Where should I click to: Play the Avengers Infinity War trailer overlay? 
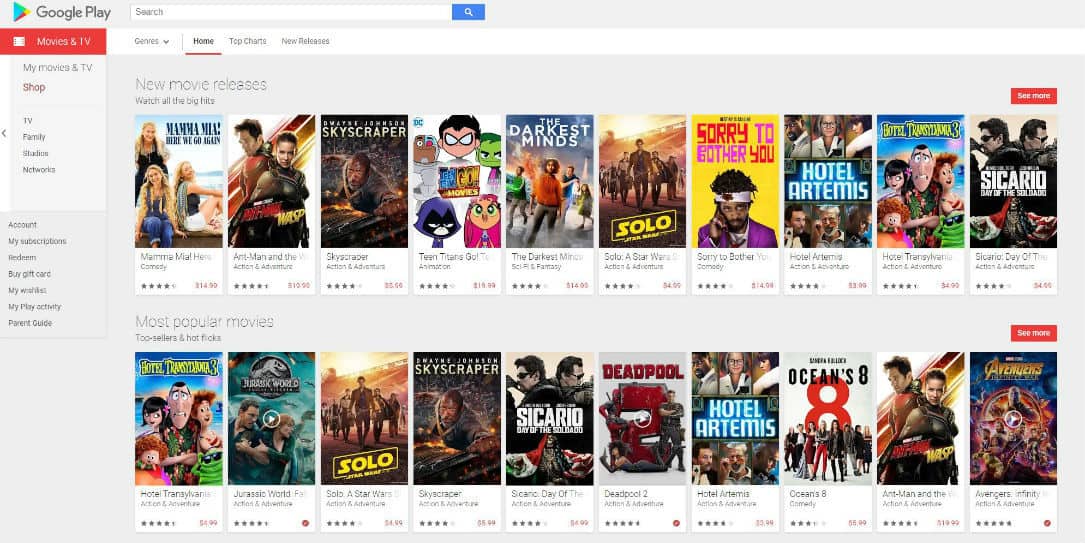click(x=1013, y=418)
